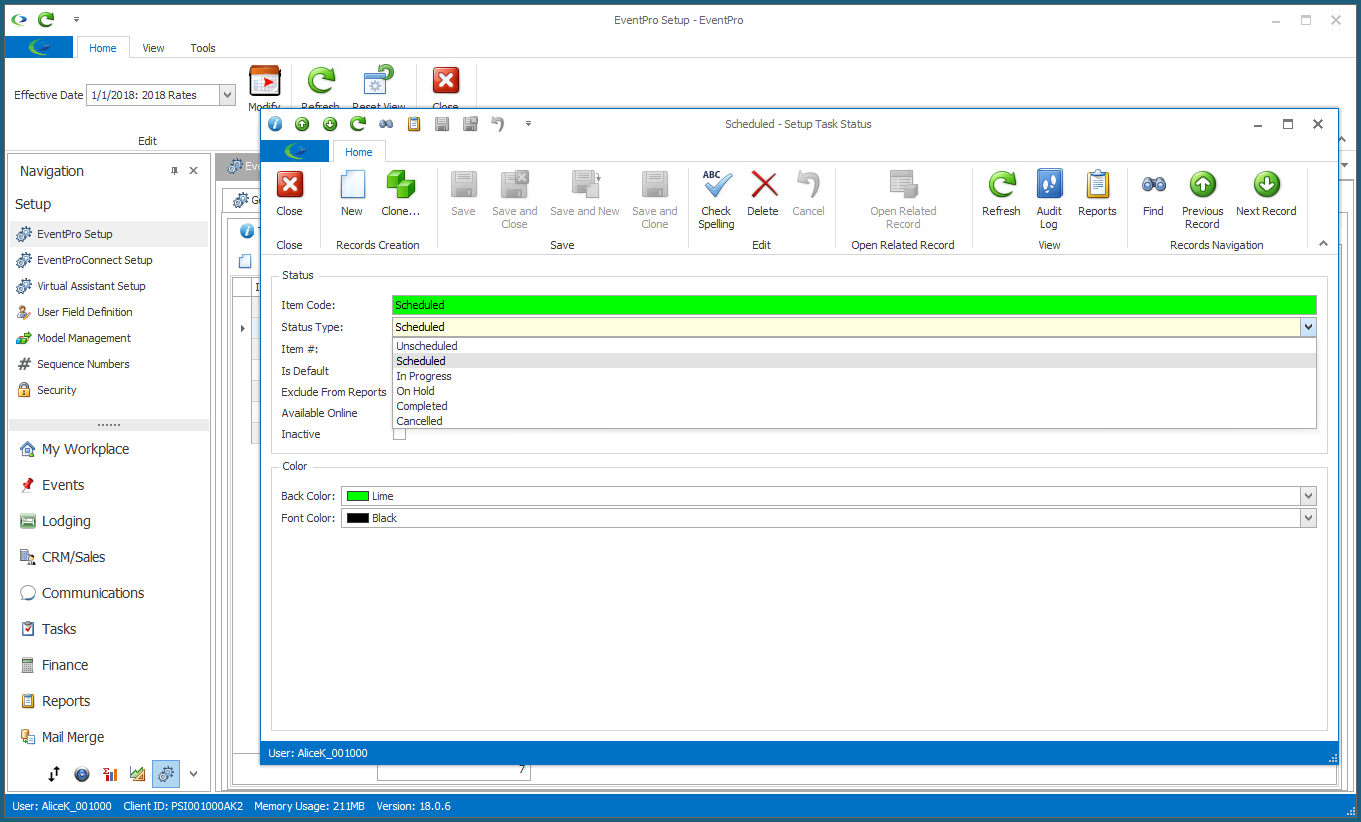Switch to the View tab in the main window
1361x822 pixels.
click(153, 48)
